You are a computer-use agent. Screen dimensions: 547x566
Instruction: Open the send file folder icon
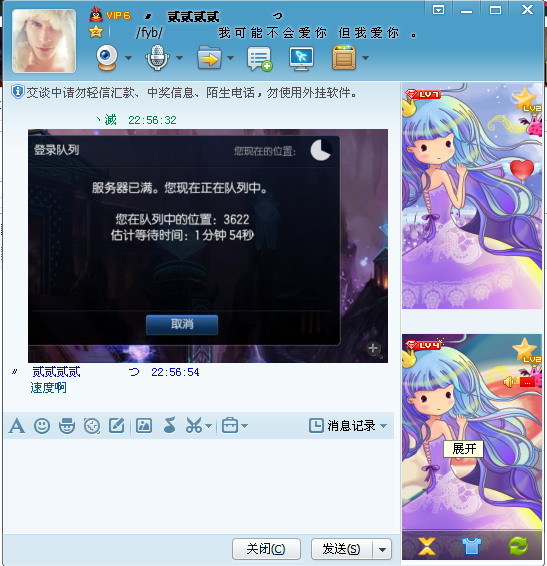pyautogui.click(x=209, y=58)
